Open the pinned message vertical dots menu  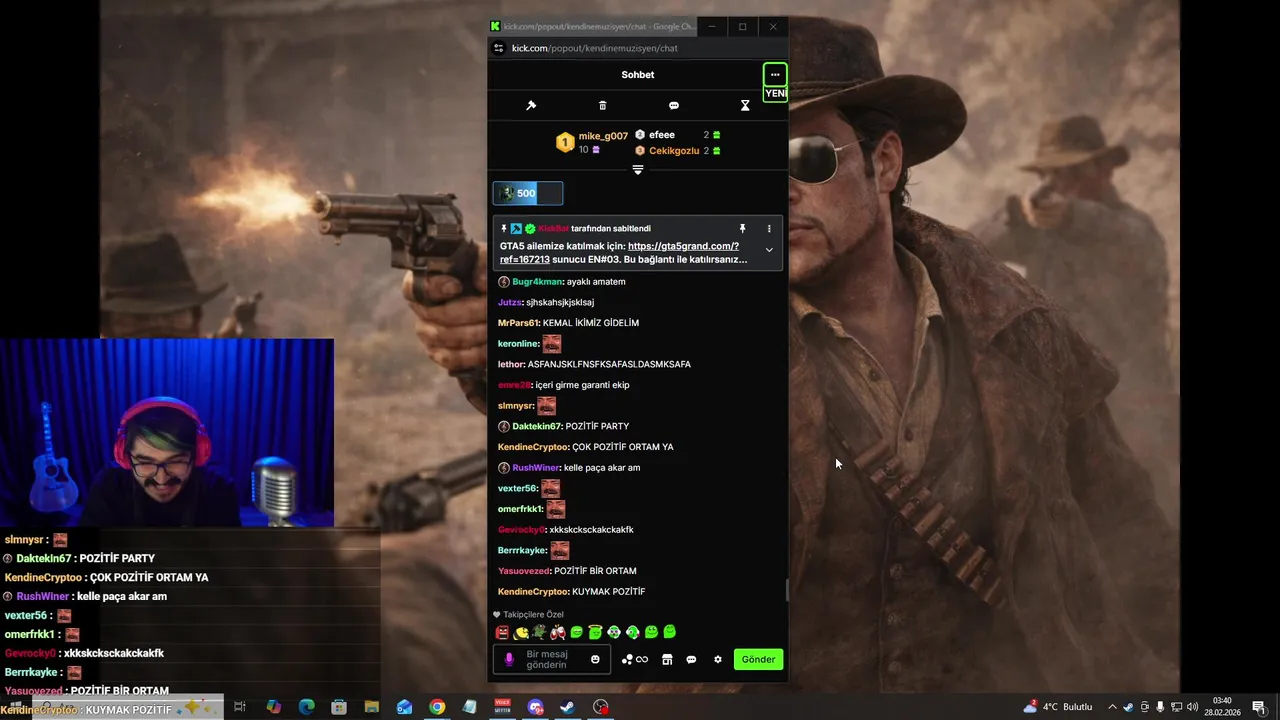769,229
